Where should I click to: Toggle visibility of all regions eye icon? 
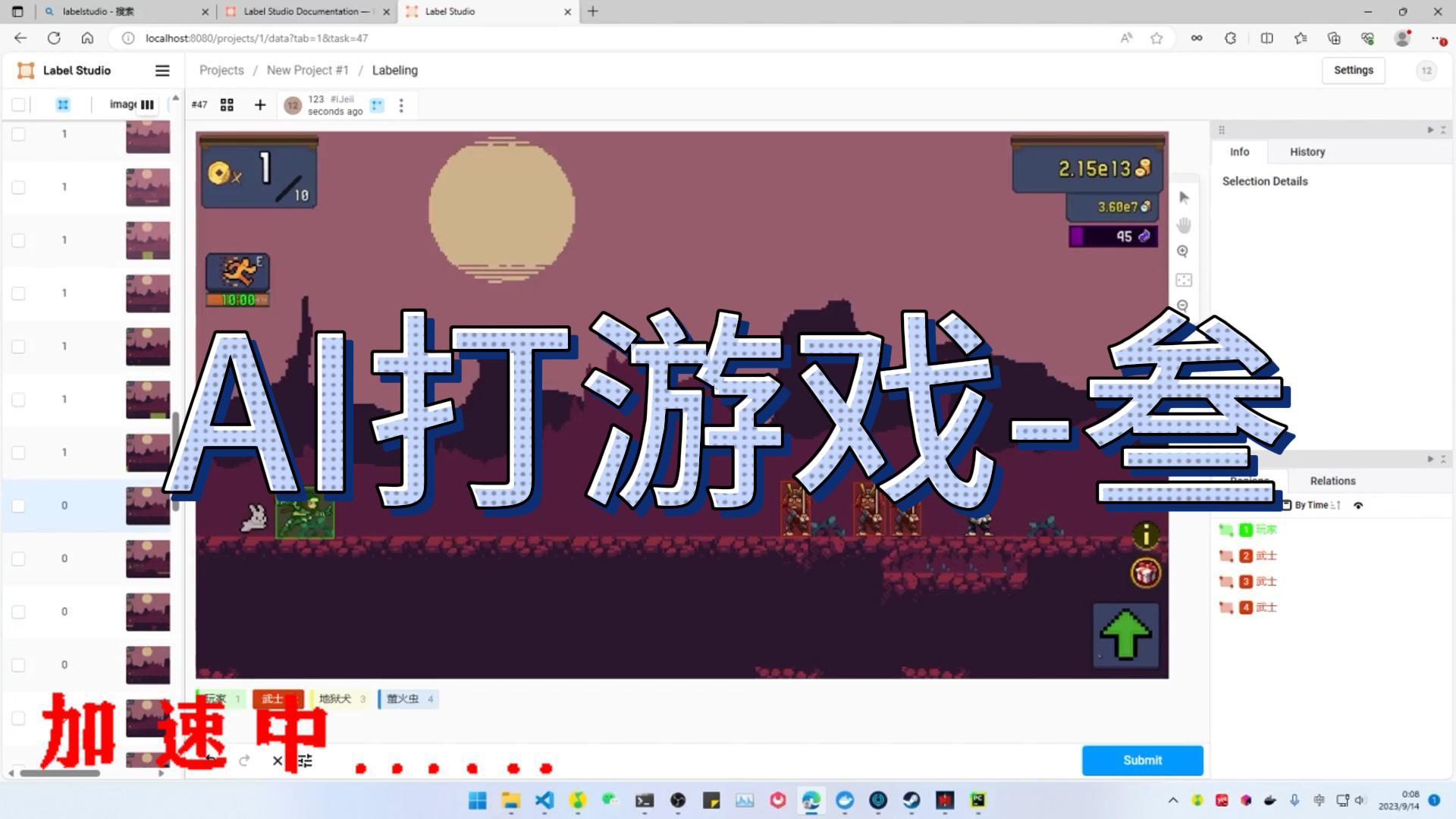(1358, 505)
